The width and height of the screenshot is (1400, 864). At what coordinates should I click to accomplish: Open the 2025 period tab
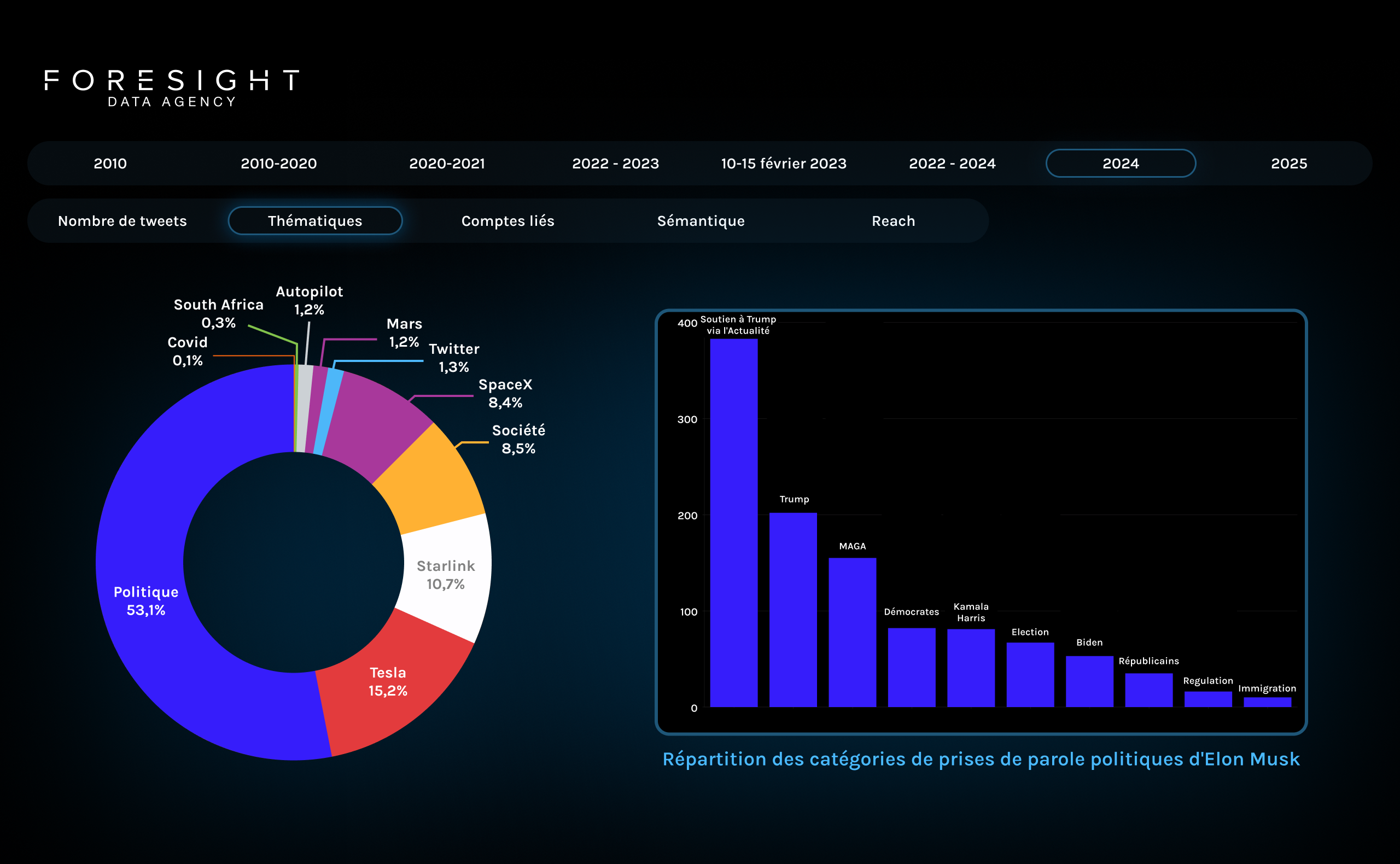click(1288, 164)
